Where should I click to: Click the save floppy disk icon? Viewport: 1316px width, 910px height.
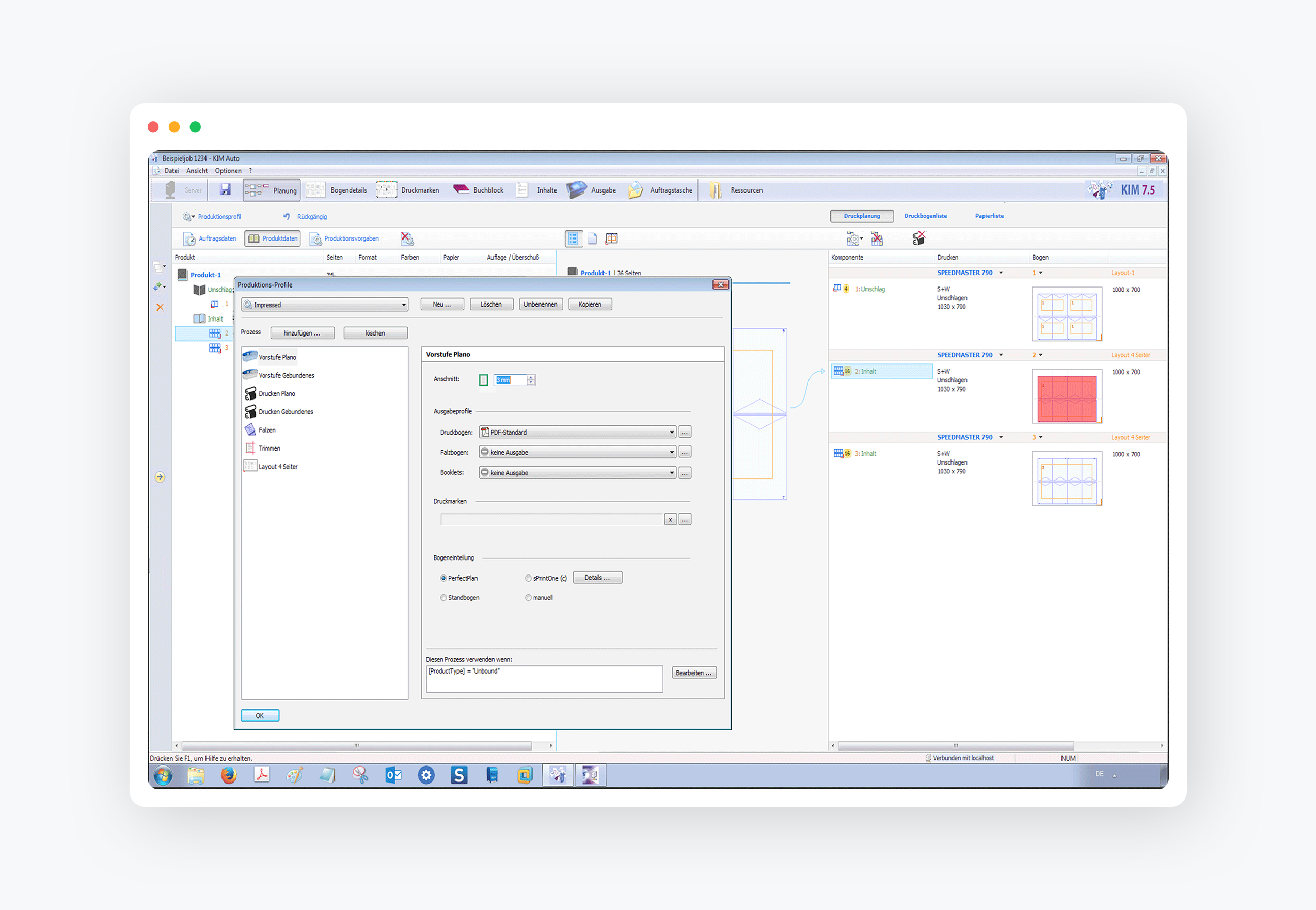[x=225, y=190]
